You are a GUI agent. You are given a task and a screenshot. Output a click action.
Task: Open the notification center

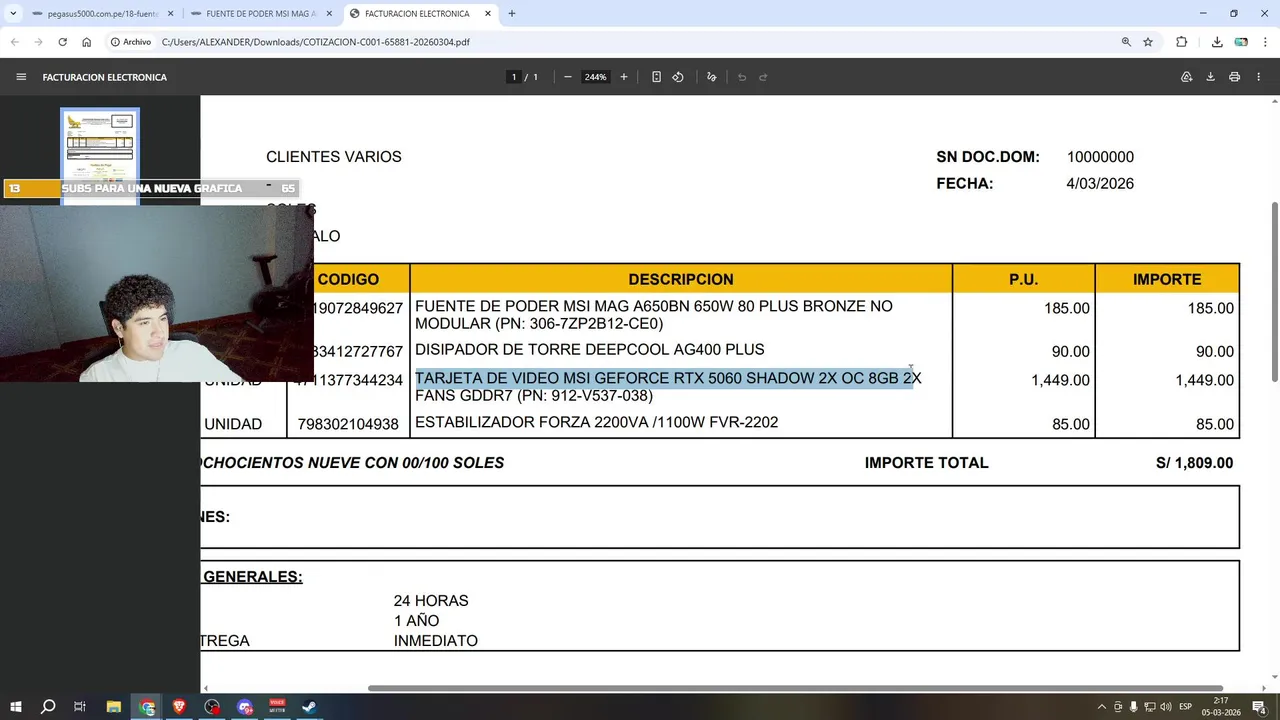1260,707
